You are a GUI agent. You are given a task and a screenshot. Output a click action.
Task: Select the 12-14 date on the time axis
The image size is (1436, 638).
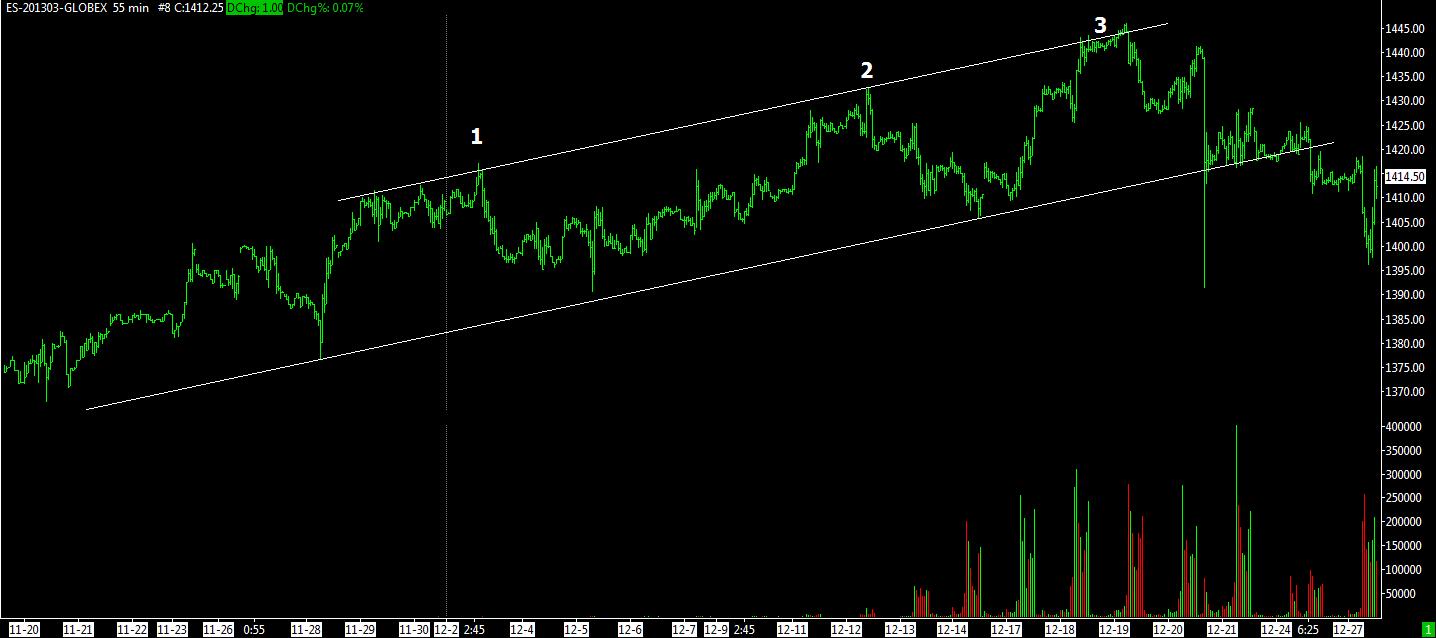952,629
